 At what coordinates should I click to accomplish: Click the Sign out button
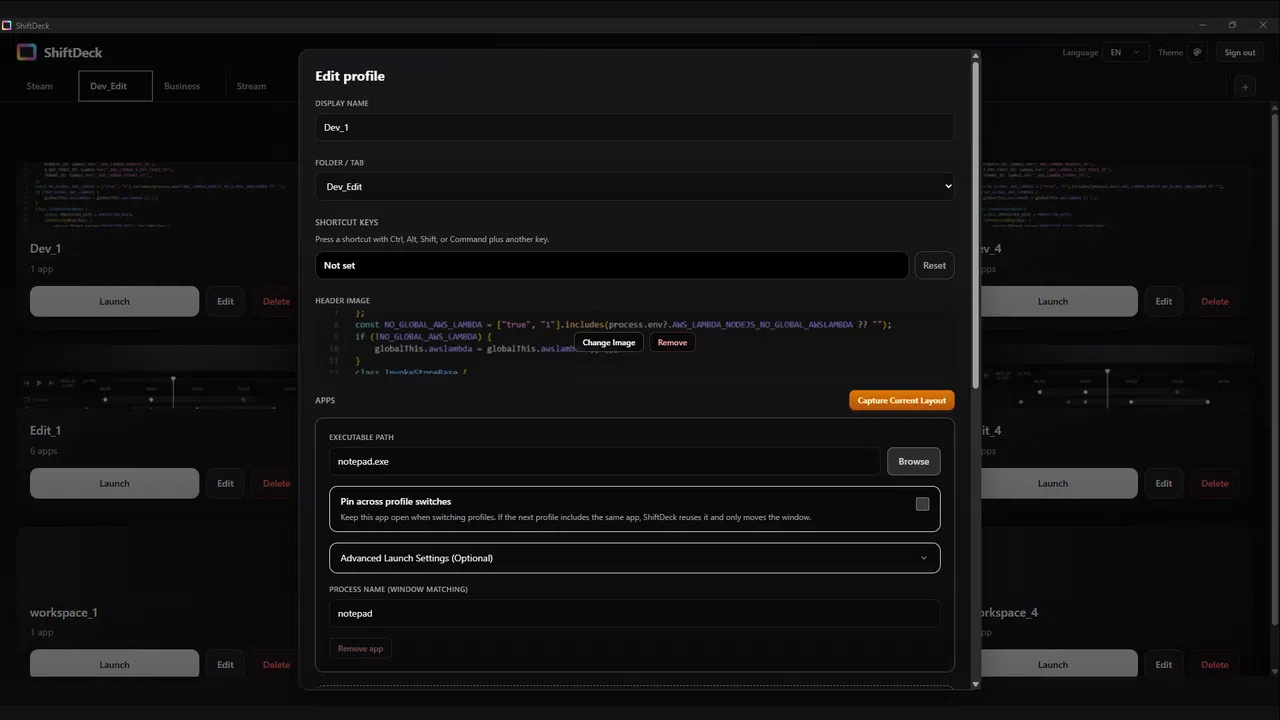tap(1240, 53)
